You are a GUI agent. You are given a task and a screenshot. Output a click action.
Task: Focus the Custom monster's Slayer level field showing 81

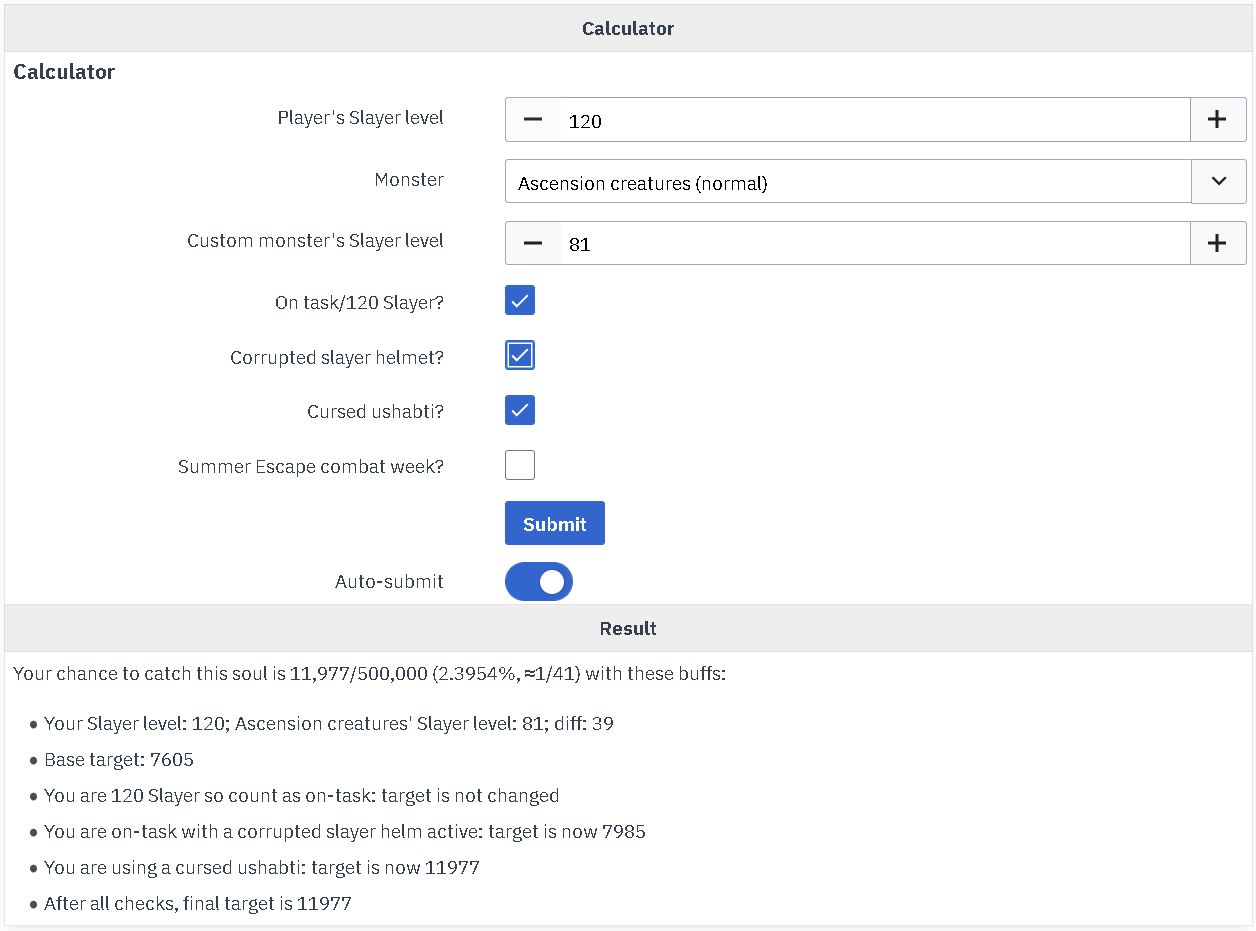[874, 243]
